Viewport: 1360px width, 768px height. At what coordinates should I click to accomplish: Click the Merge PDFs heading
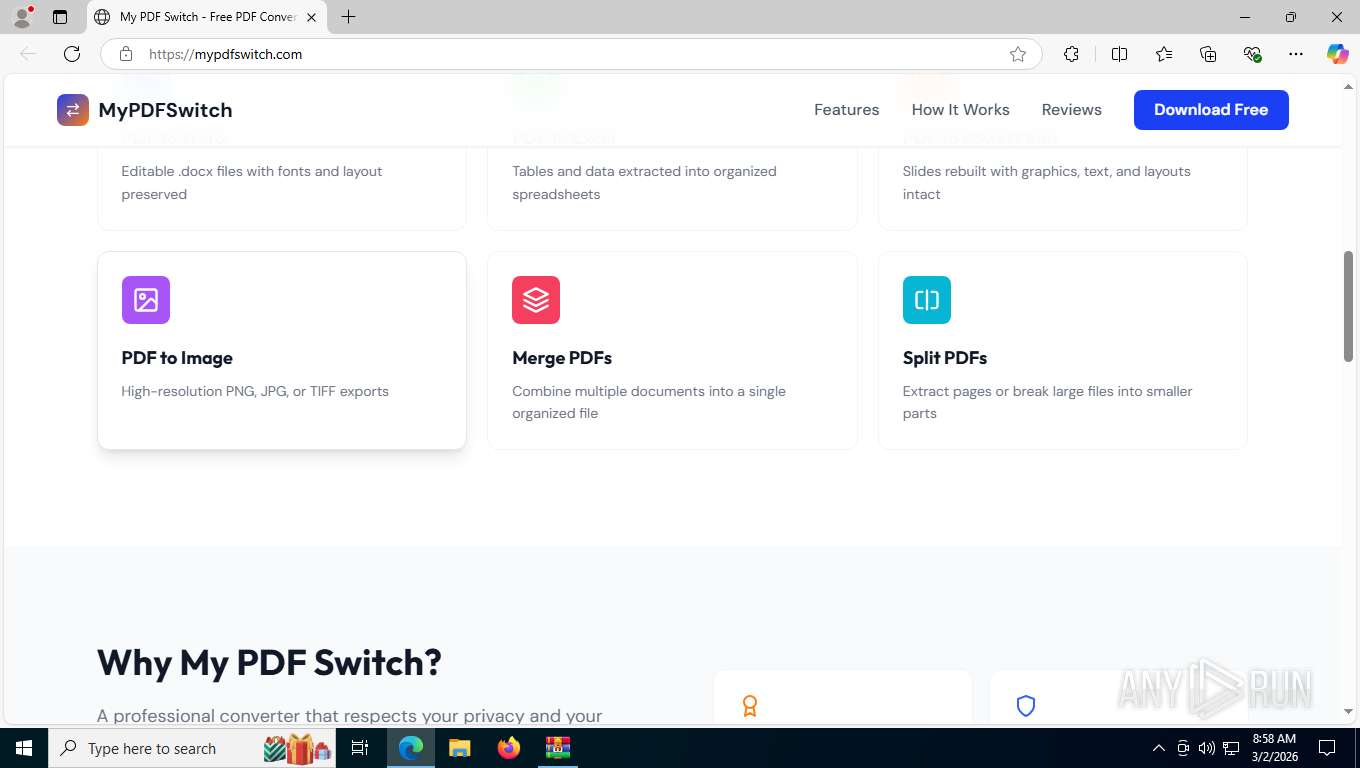562,358
